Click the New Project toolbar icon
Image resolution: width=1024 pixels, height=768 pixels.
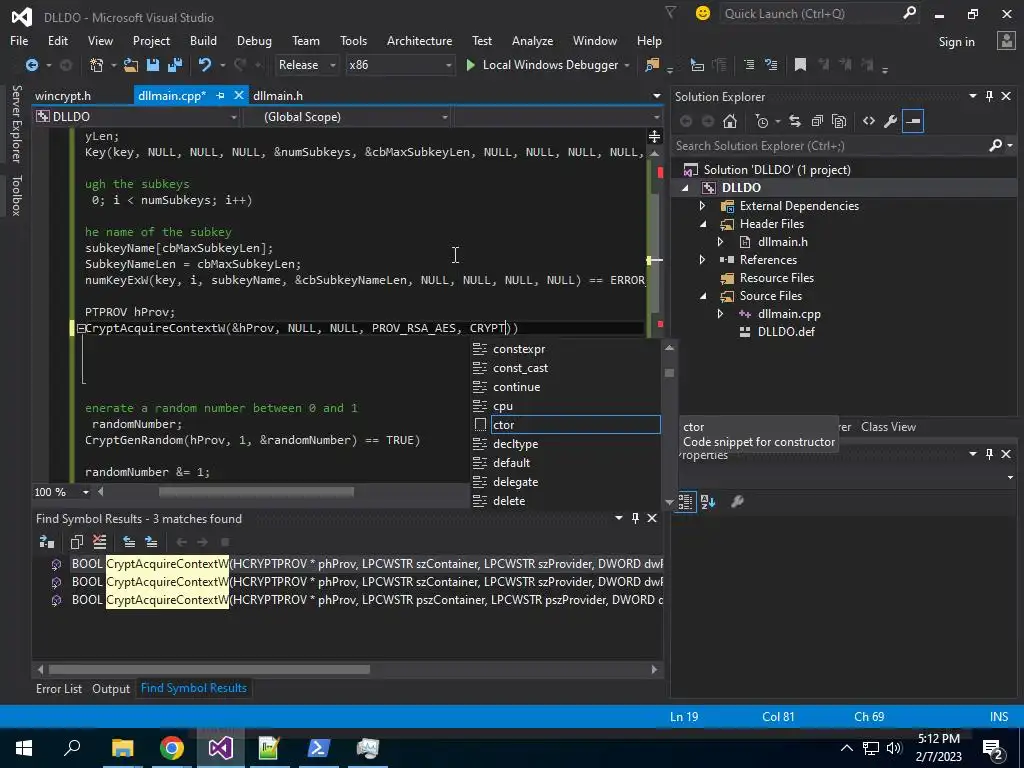96,65
